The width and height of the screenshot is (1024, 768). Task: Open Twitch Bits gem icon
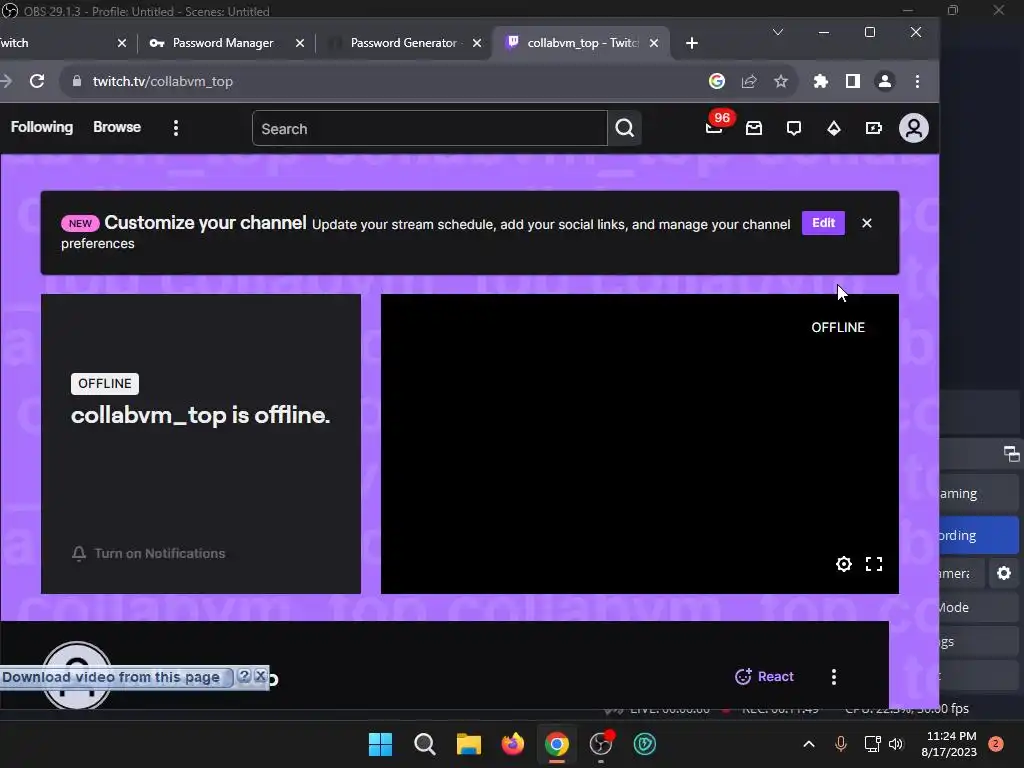pos(833,128)
